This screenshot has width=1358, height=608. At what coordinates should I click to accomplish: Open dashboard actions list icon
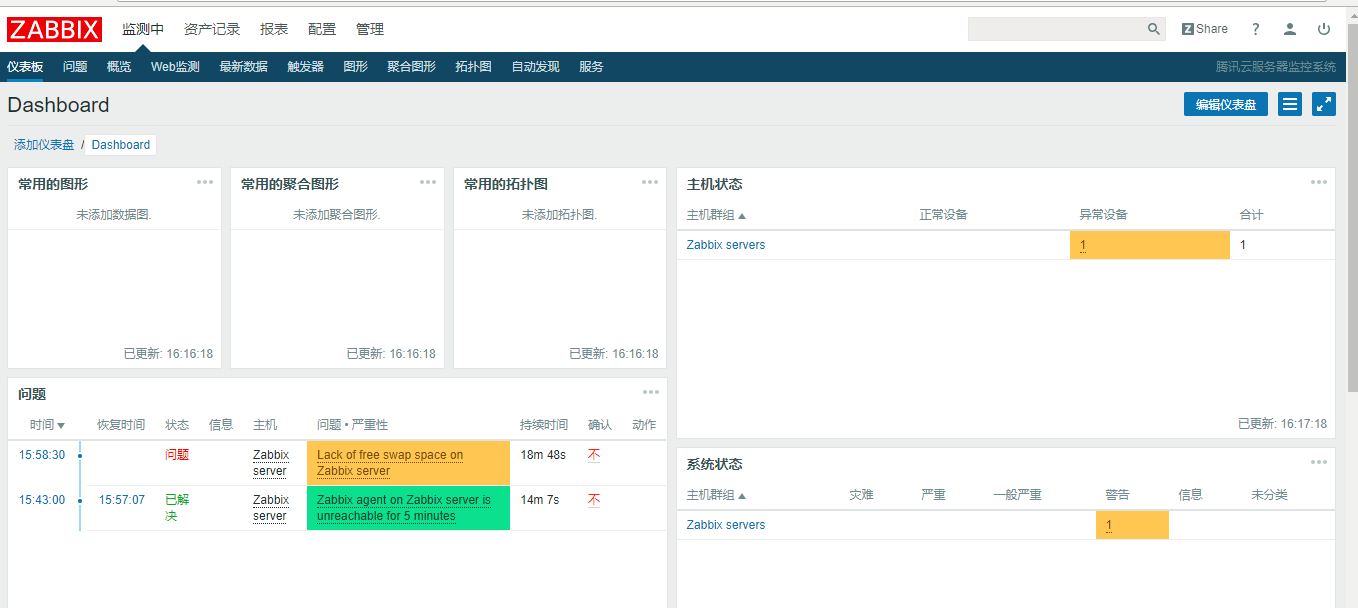(1290, 104)
